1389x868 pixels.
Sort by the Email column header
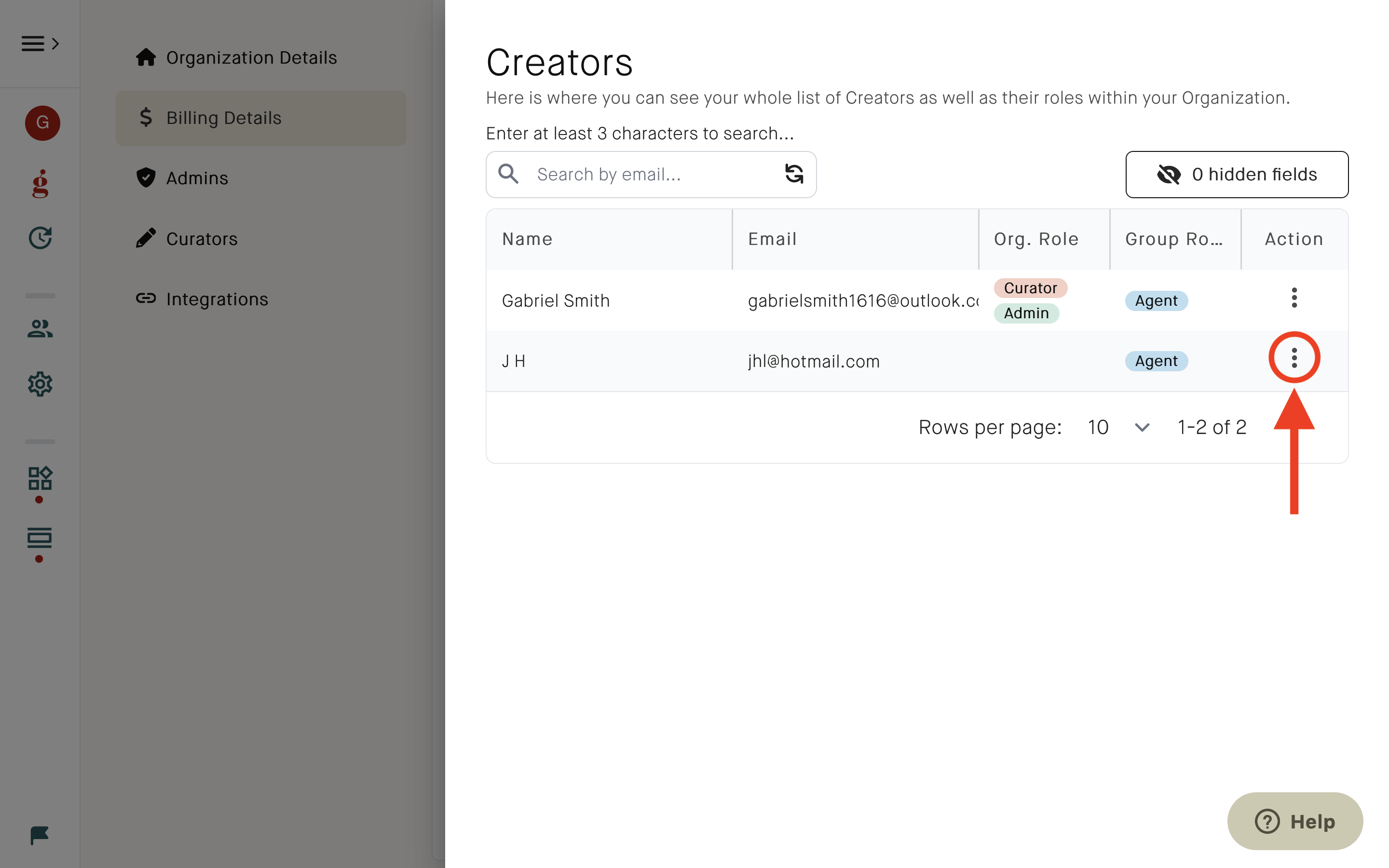pyautogui.click(x=855, y=239)
